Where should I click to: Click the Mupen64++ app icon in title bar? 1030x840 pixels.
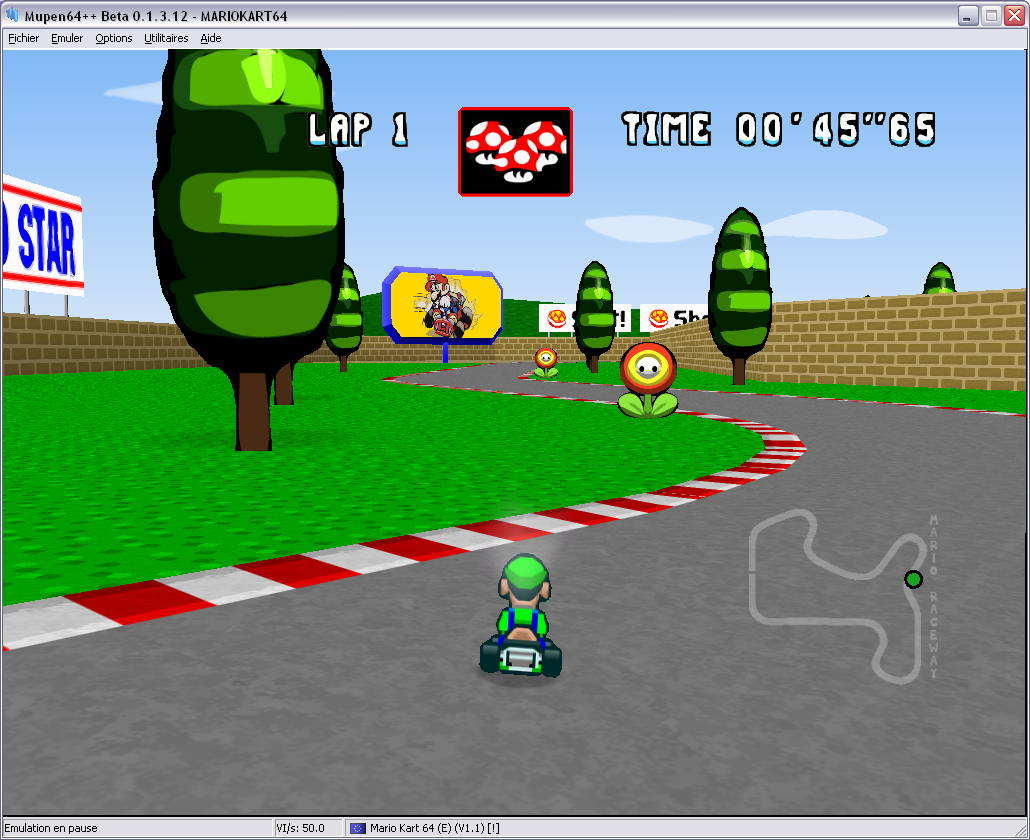pyautogui.click(x=12, y=15)
